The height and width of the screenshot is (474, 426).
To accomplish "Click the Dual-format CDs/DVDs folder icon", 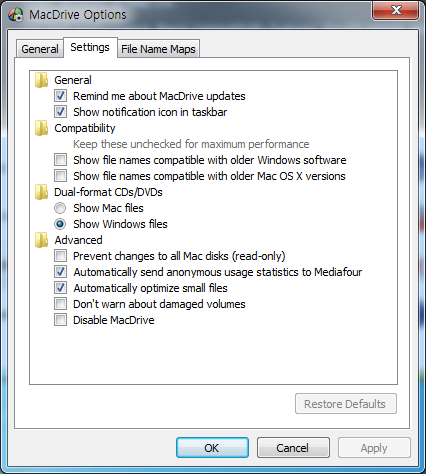I will pos(42,192).
